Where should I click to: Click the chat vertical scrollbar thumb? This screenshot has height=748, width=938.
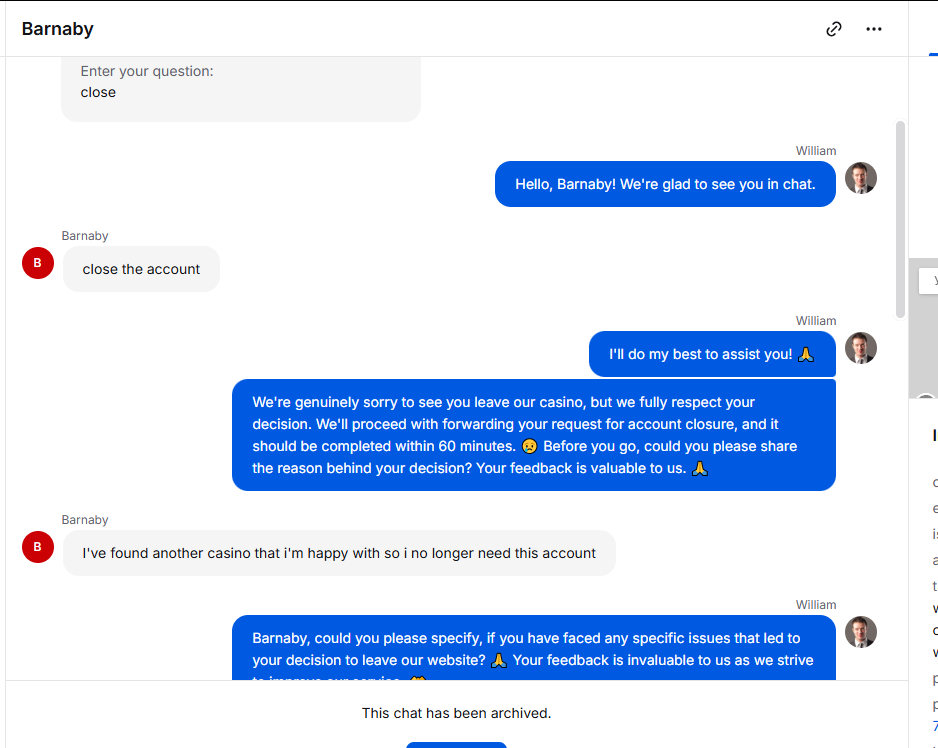tap(900, 219)
